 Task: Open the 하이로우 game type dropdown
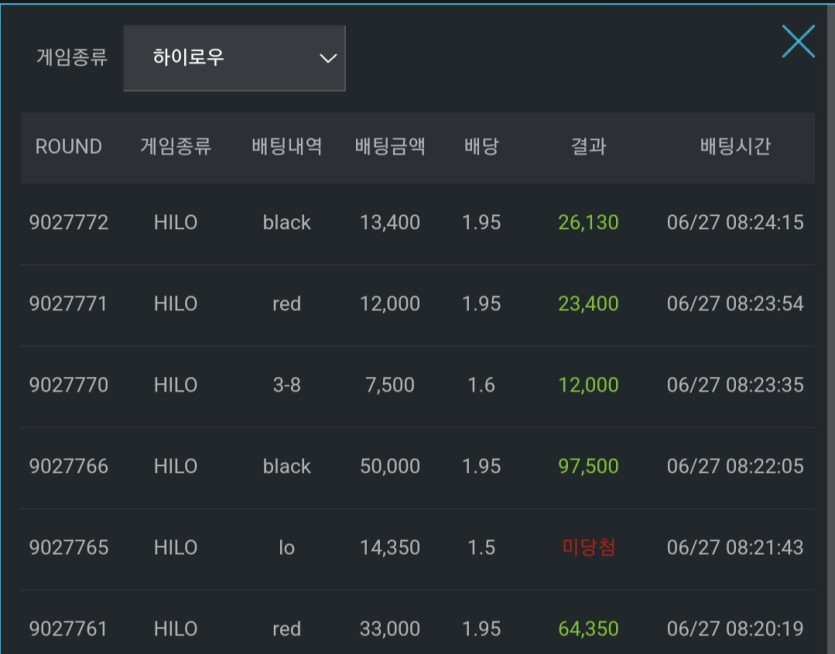click(x=234, y=58)
